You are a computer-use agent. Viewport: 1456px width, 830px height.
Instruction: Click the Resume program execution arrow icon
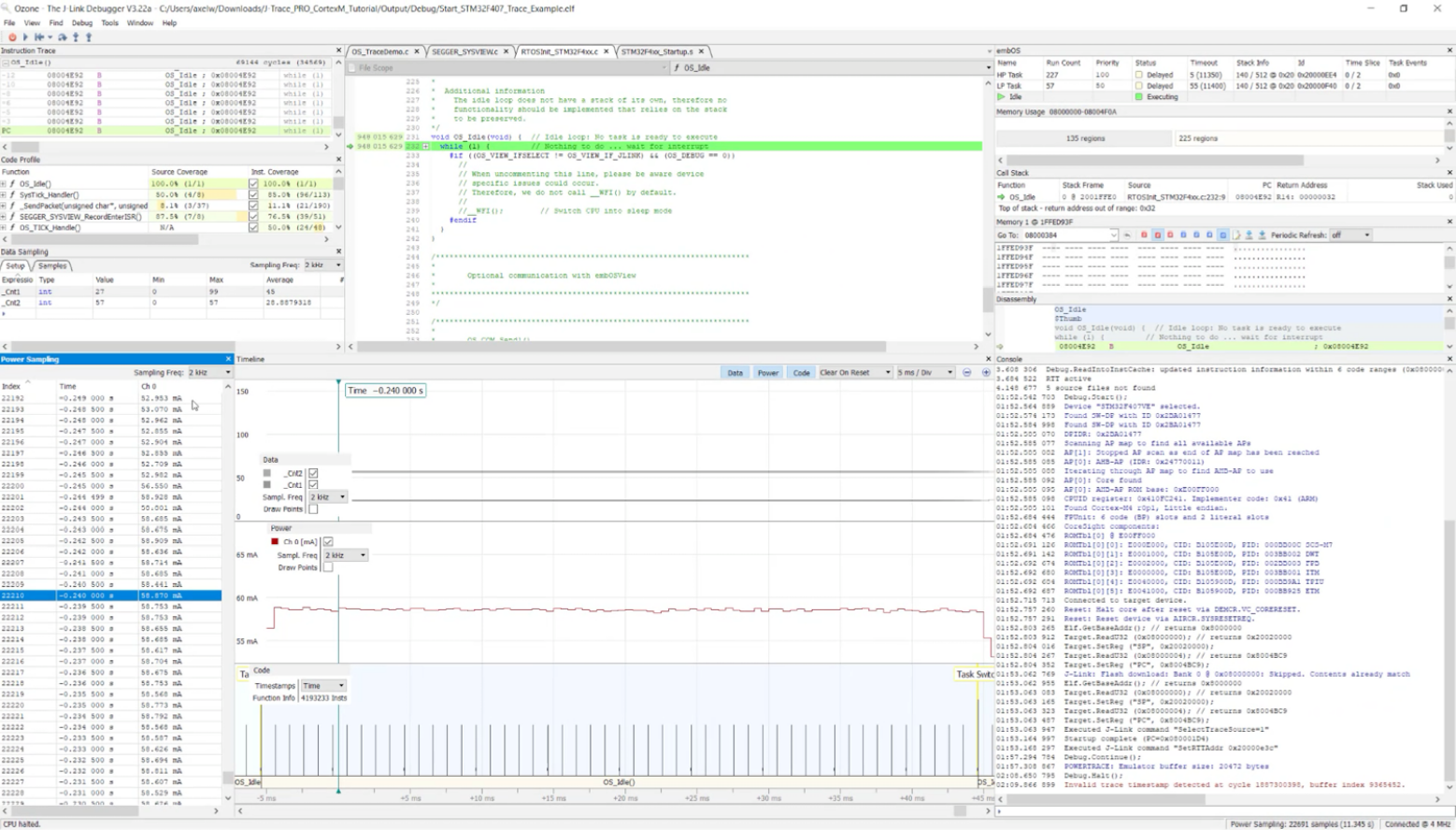(x=25, y=37)
